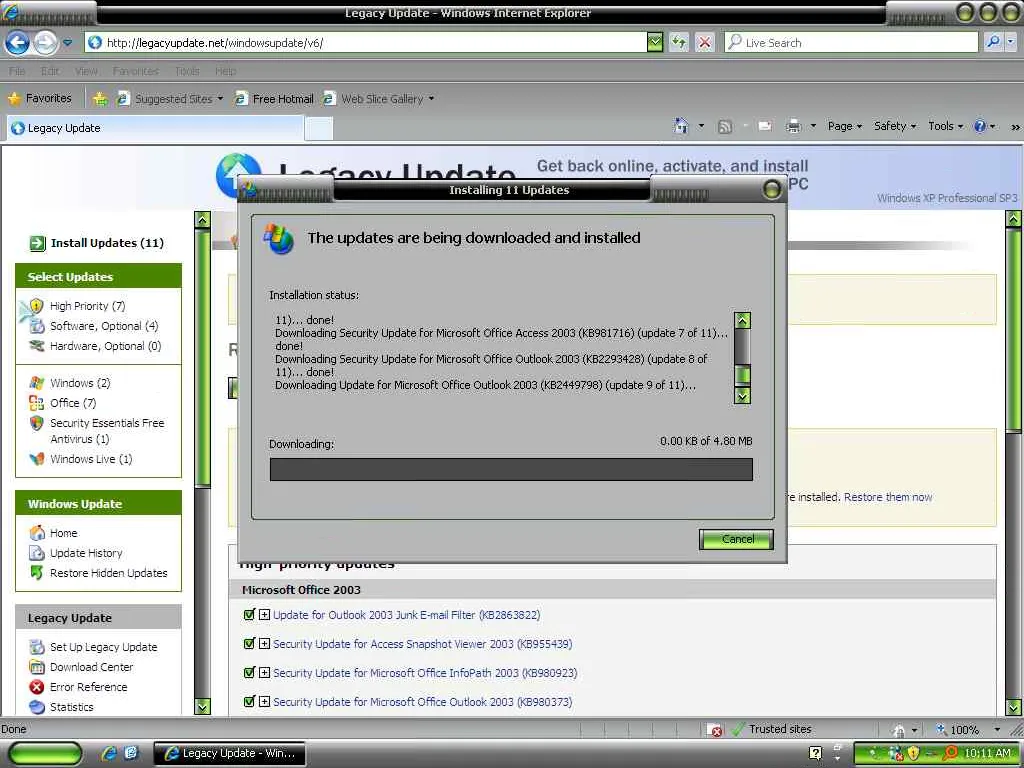The width and height of the screenshot is (1024, 768).
Task: Click installation status scroll up arrow
Action: [742, 321]
